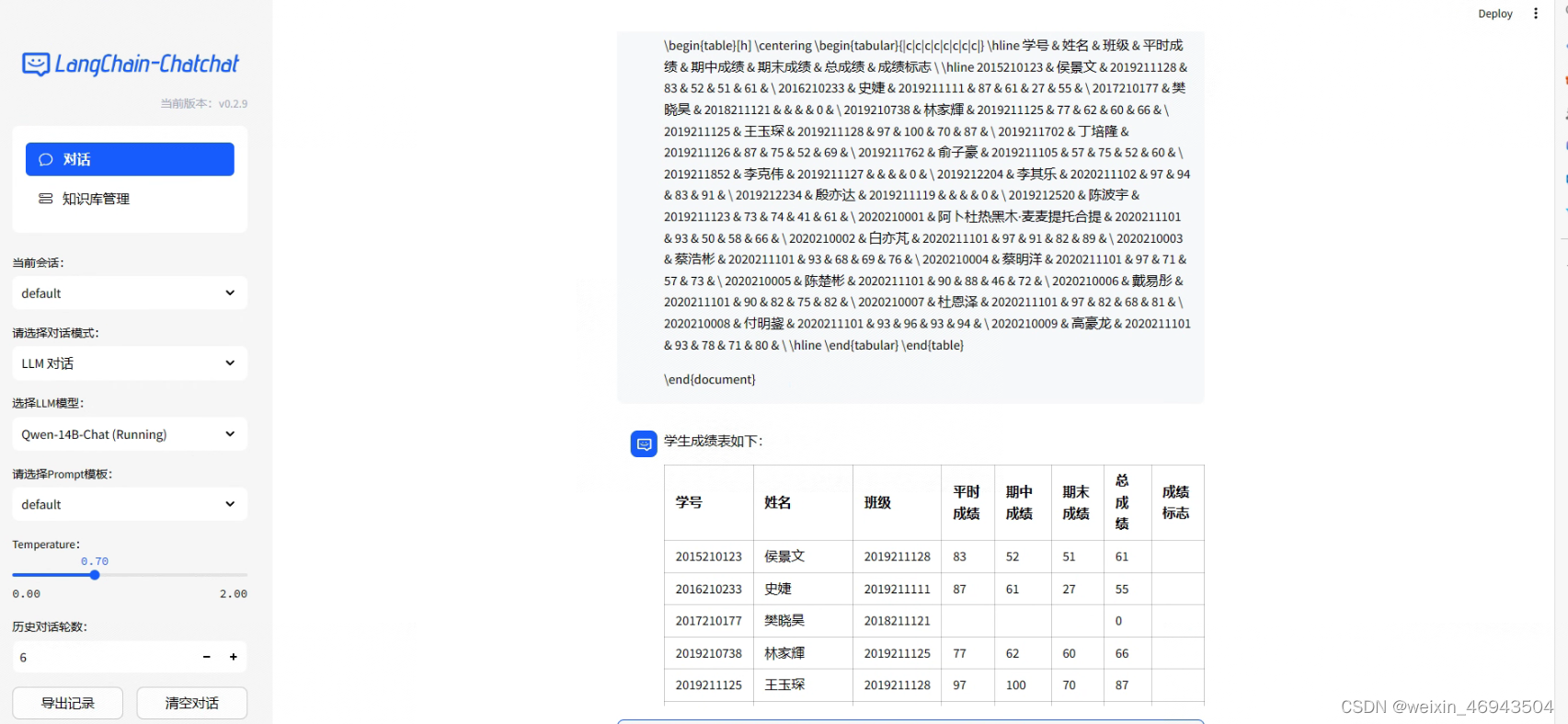Click the 期末成绩 table header

point(1078,502)
